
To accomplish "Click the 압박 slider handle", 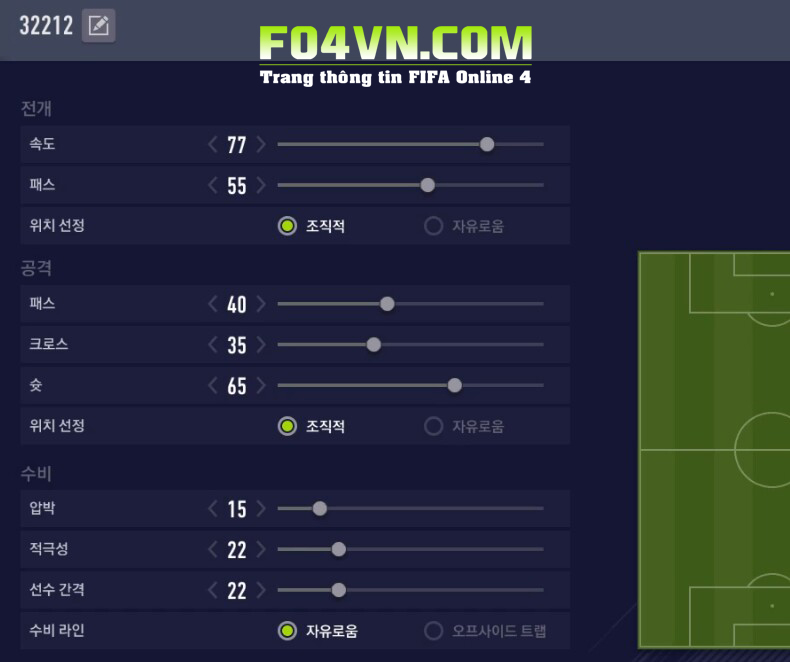I will (320, 508).
